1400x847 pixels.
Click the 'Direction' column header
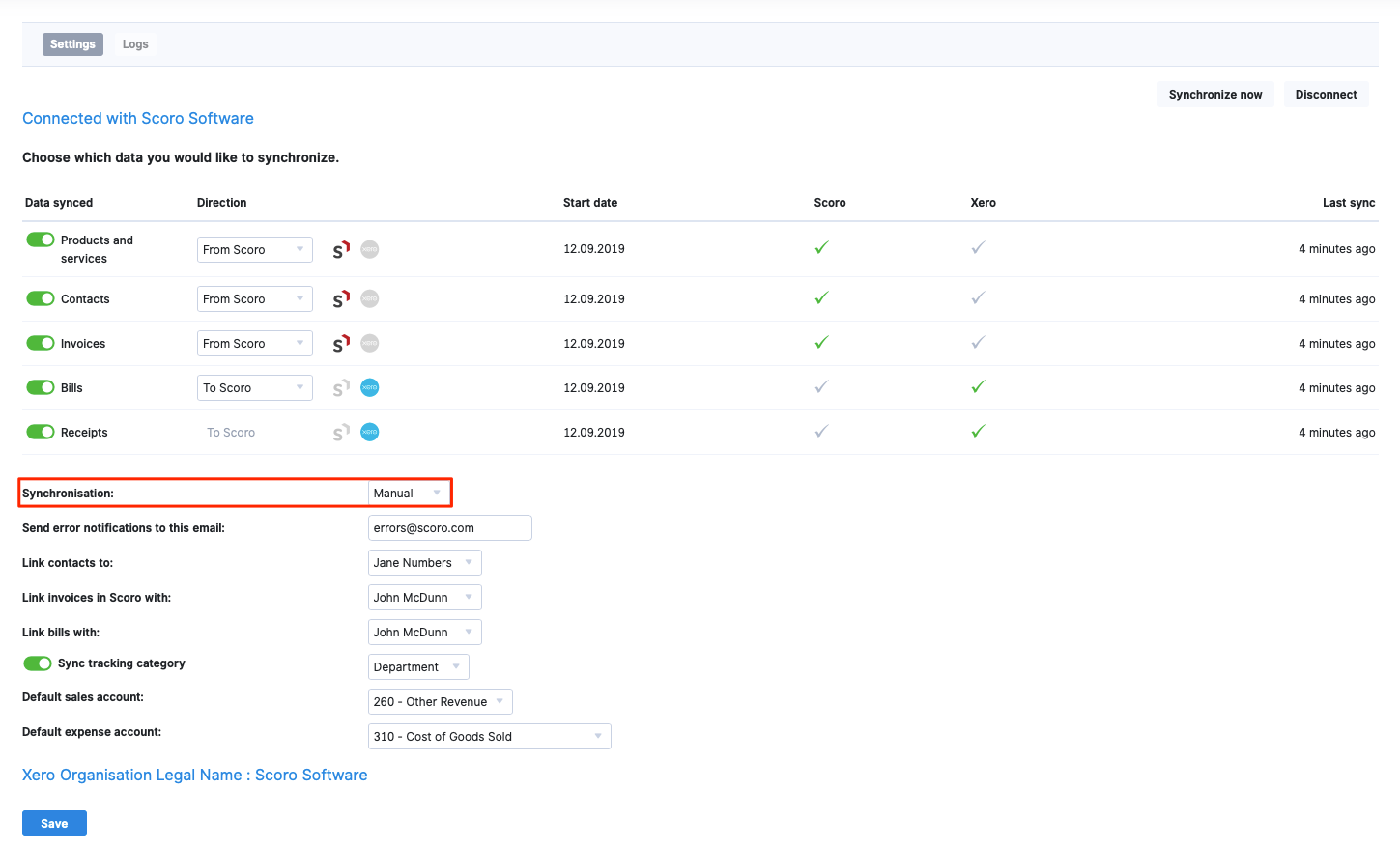[x=222, y=203]
